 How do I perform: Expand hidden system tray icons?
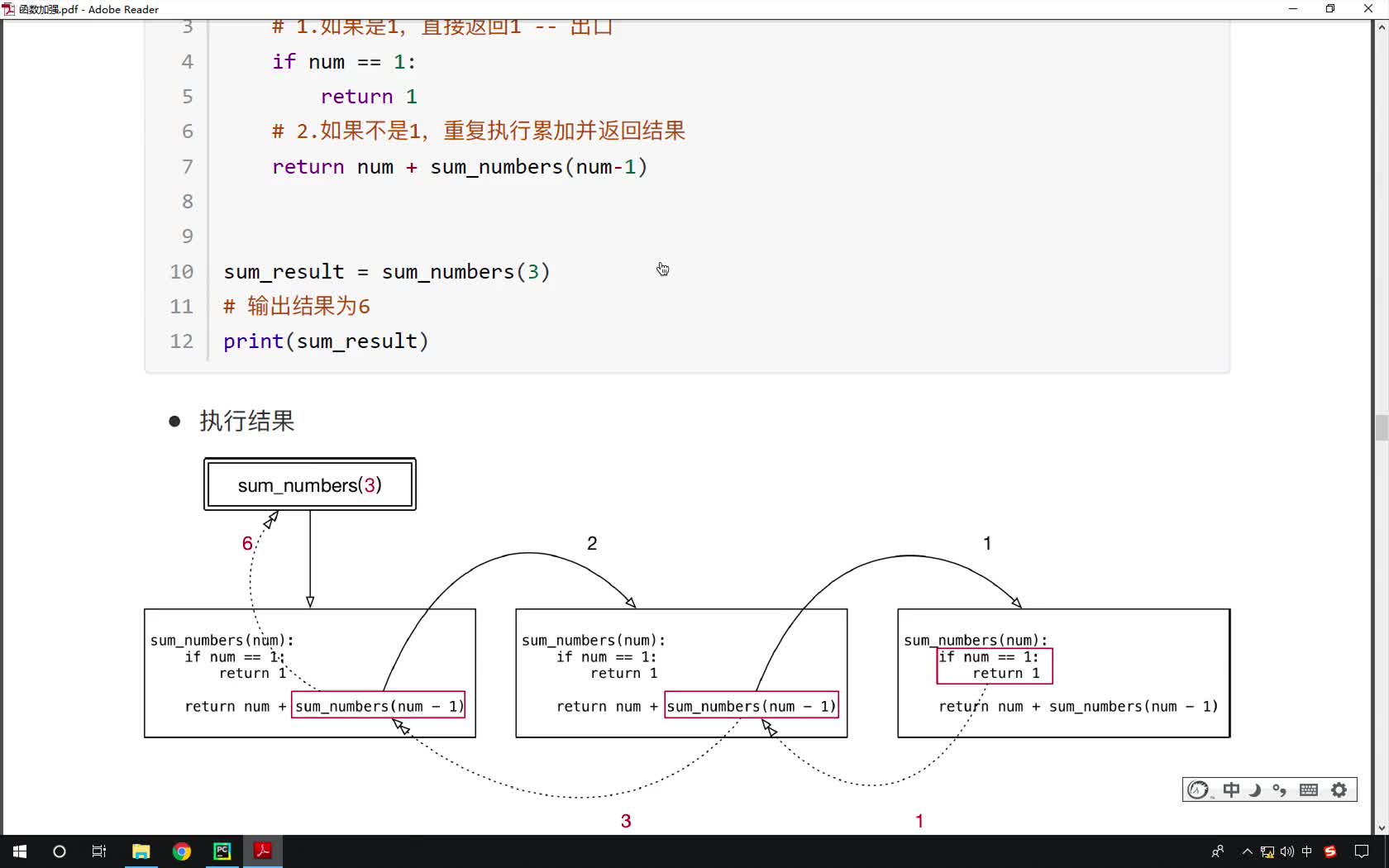(1247, 851)
